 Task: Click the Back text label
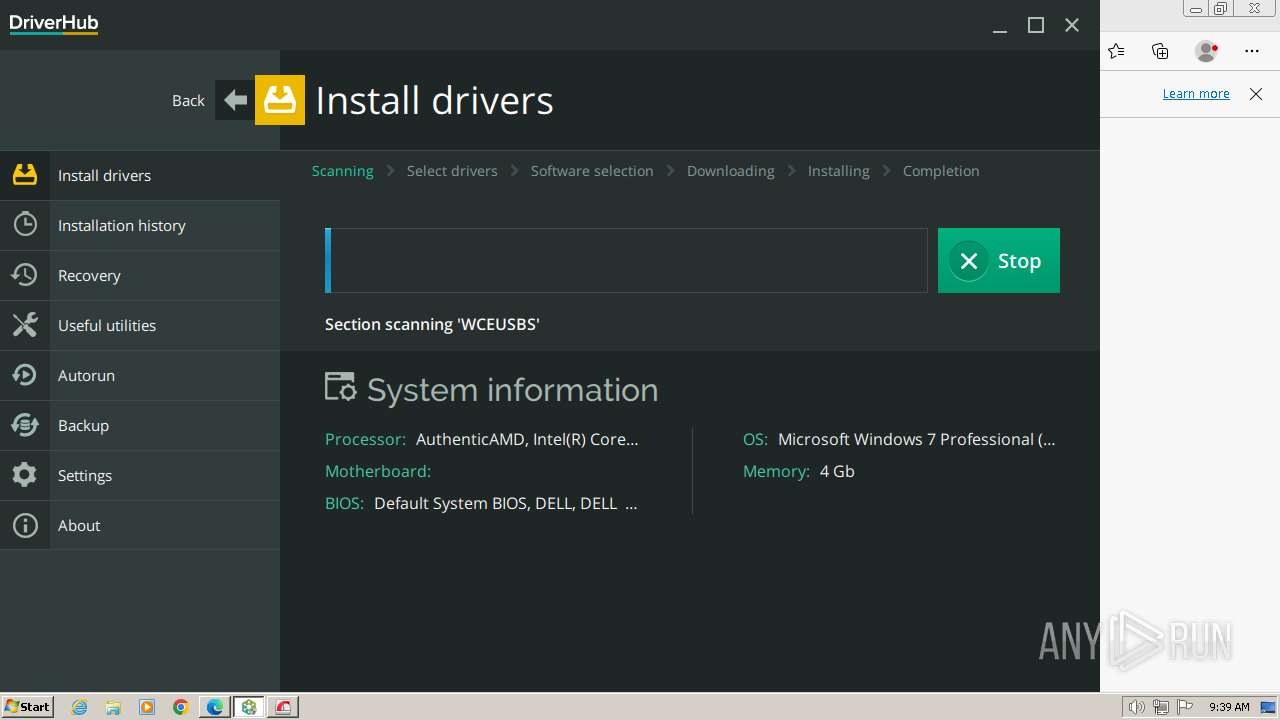click(188, 100)
